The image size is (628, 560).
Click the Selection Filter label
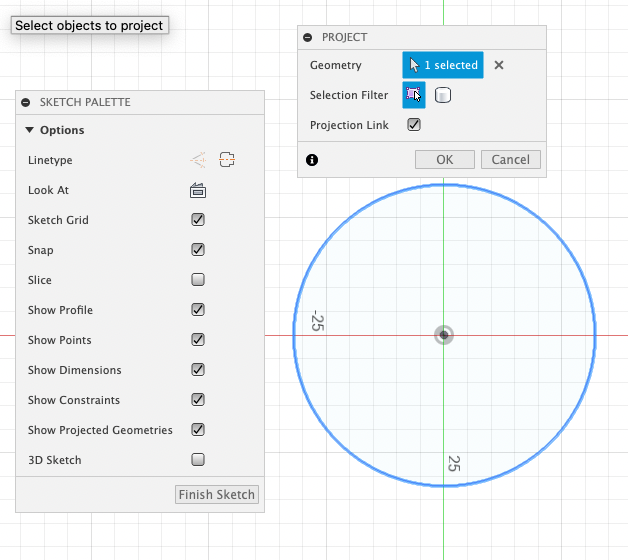coord(349,95)
